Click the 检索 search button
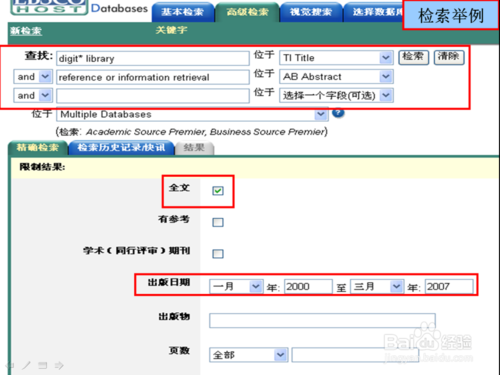This screenshot has height=375, width=500. [x=413, y=57]
